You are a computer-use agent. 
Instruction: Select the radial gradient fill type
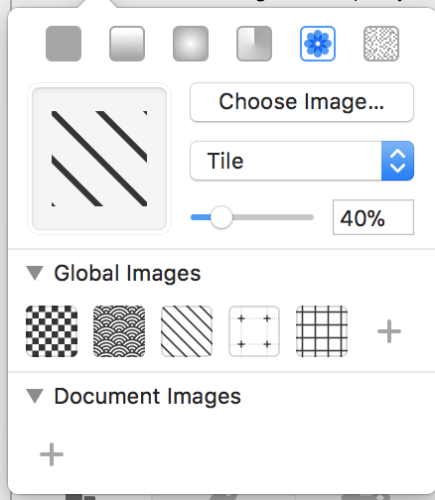click(x=191, y=44)
